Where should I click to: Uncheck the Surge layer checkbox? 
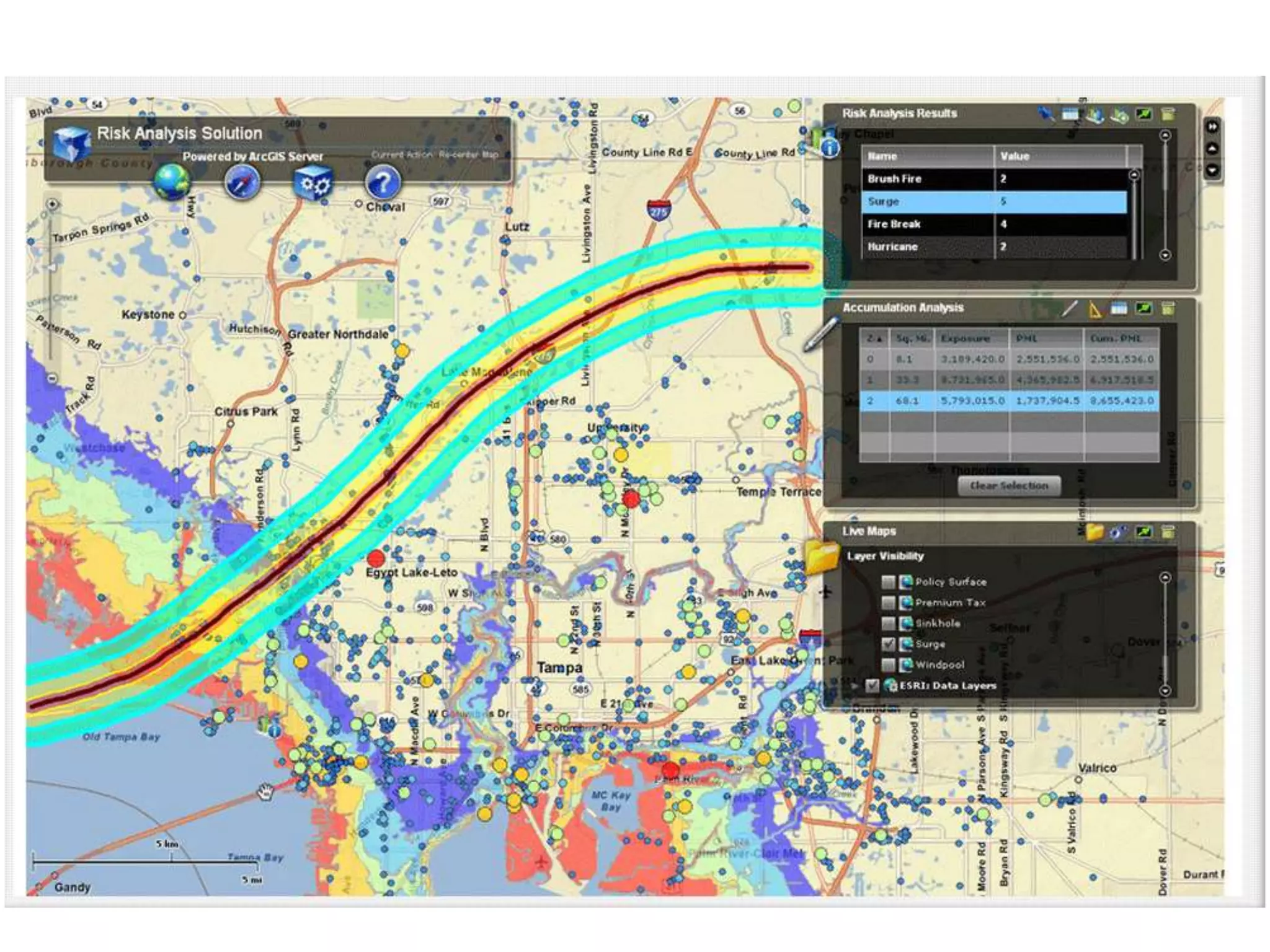(x=888, y=644)
